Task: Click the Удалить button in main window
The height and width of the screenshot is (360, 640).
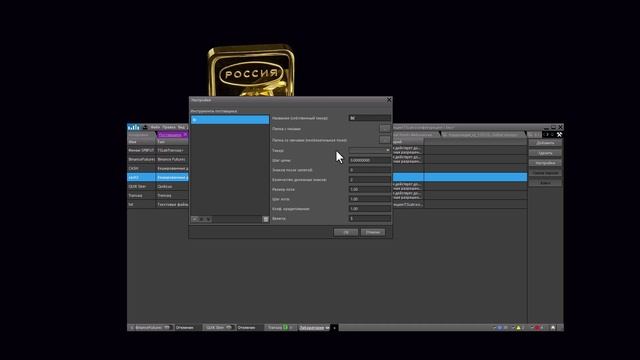Action: tap(545, 153)
